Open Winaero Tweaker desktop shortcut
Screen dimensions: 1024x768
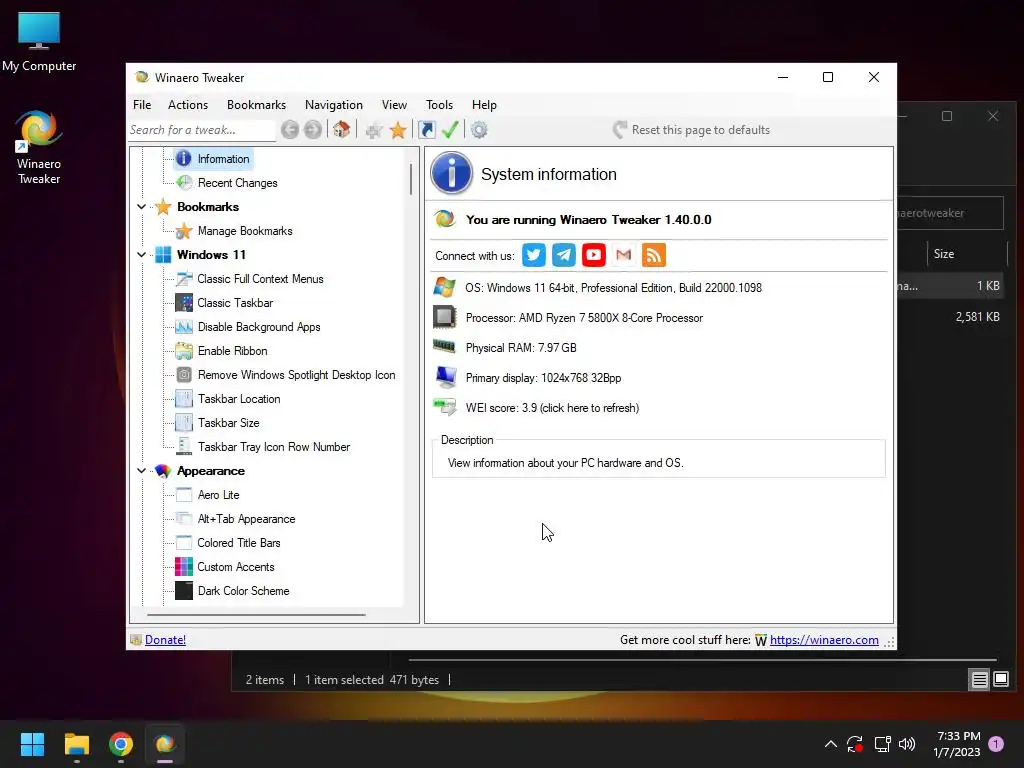39,148
